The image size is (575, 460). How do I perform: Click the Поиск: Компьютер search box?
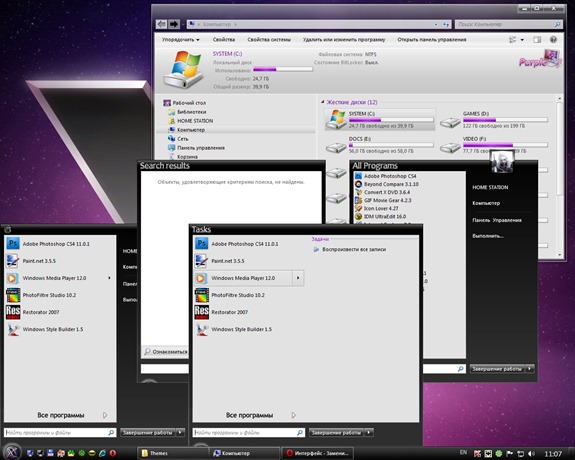pos(509,24)
